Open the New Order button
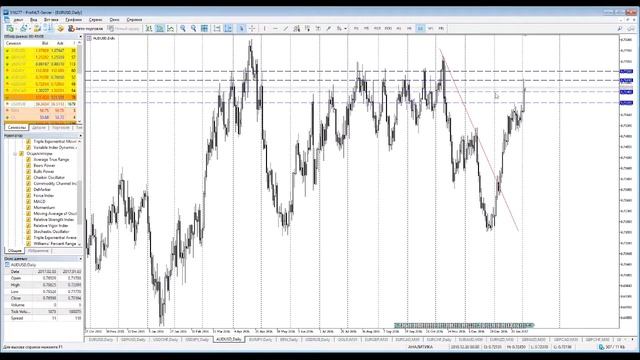 point(124,28)
